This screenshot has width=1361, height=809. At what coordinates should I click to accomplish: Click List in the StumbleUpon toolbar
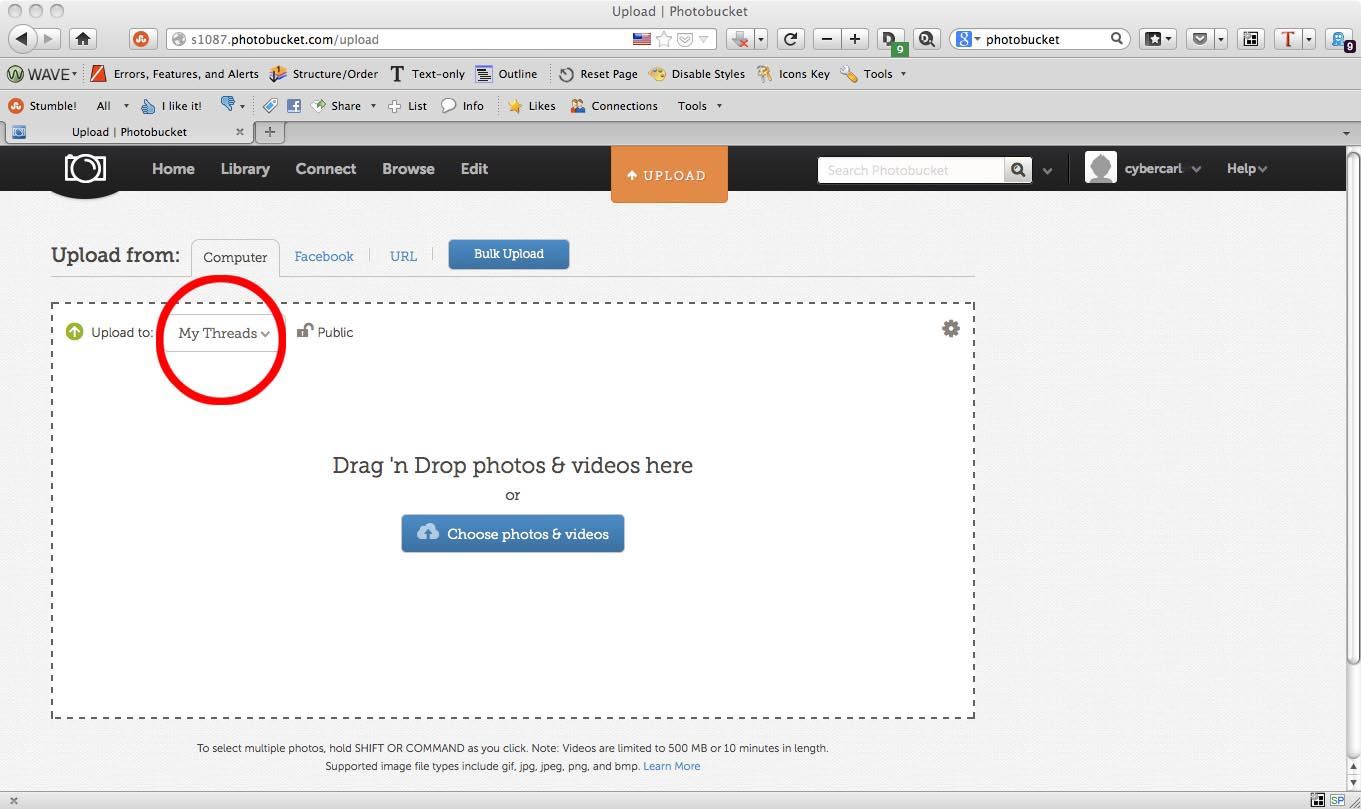pos(408,106)
